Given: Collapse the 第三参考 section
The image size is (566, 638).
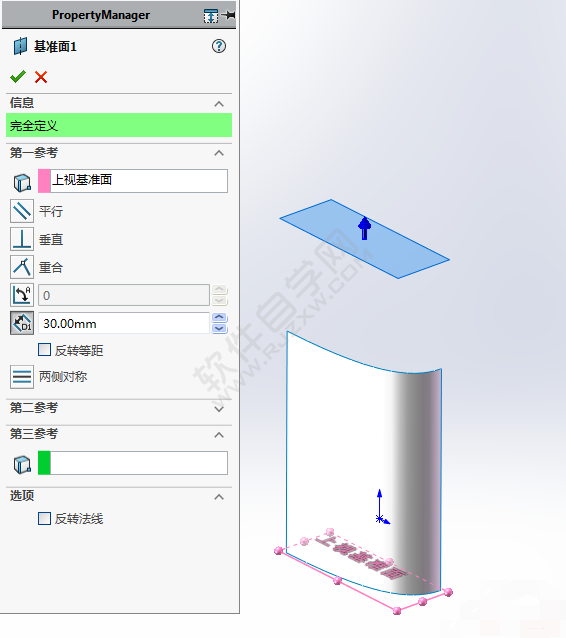Looking at the screenshot, I should [219, 435].
